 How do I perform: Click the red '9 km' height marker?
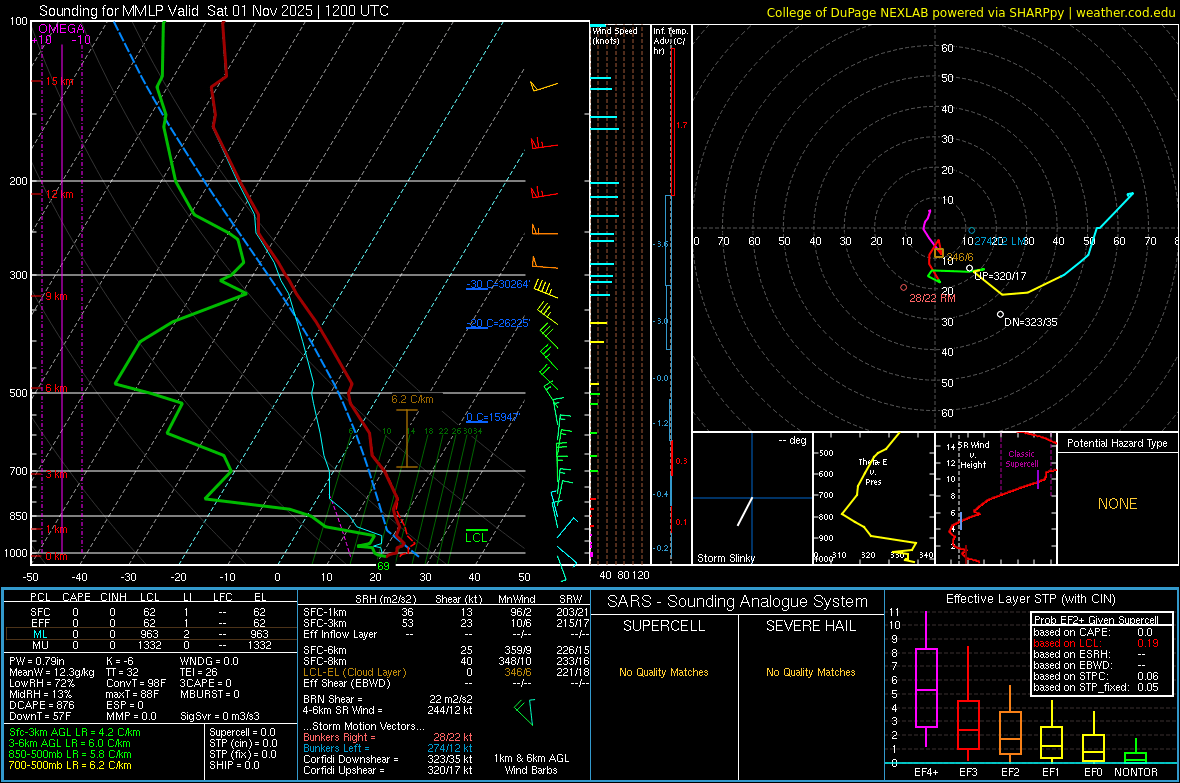pos(56,297)
